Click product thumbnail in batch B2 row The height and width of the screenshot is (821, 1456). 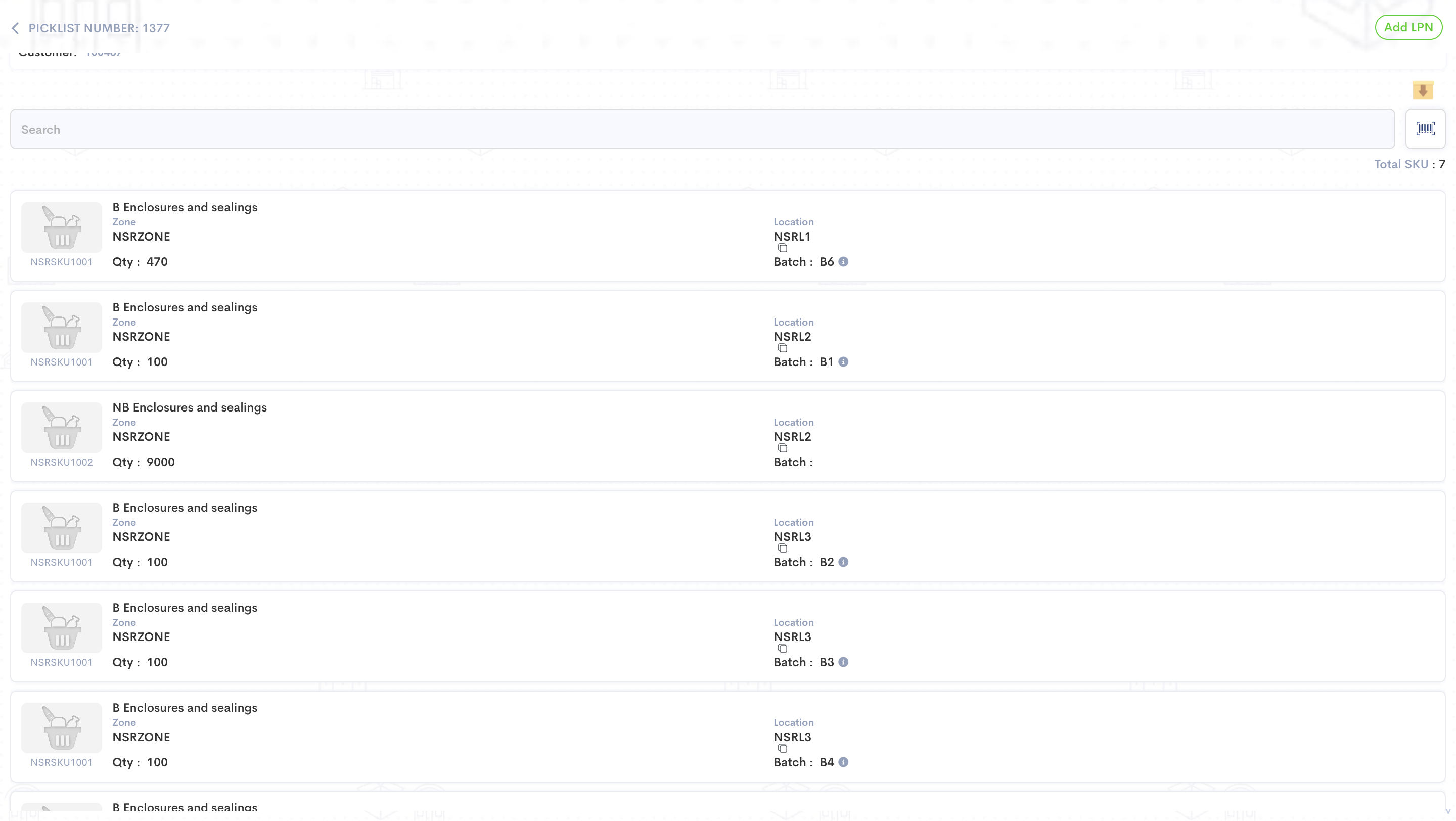(62, 527)
